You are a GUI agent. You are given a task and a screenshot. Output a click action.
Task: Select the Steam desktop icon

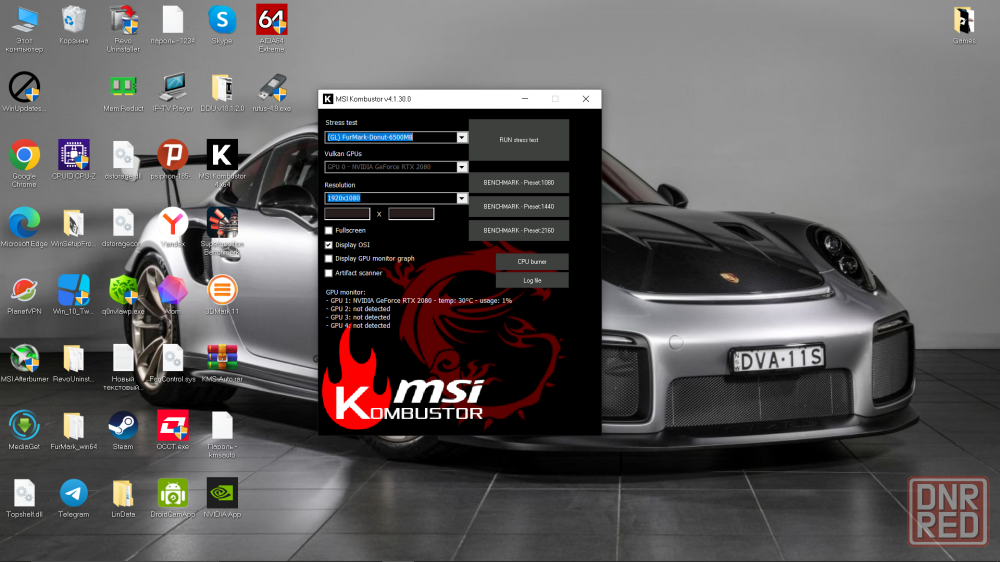point(123,425)
